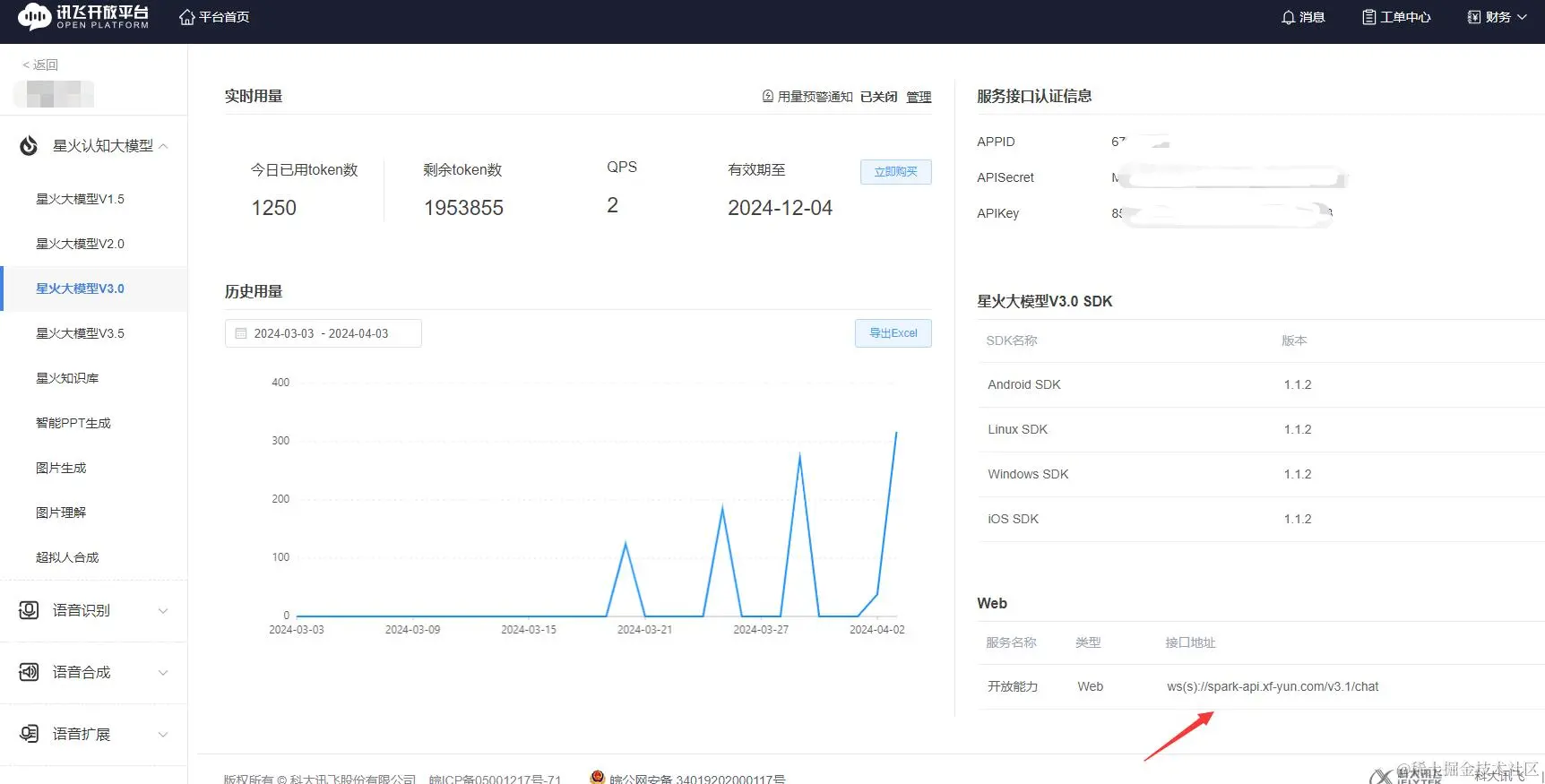The width and height of the screenshot is (1545, 784).
Task: Click the police badge icon in footer
Action: point(598,777)
